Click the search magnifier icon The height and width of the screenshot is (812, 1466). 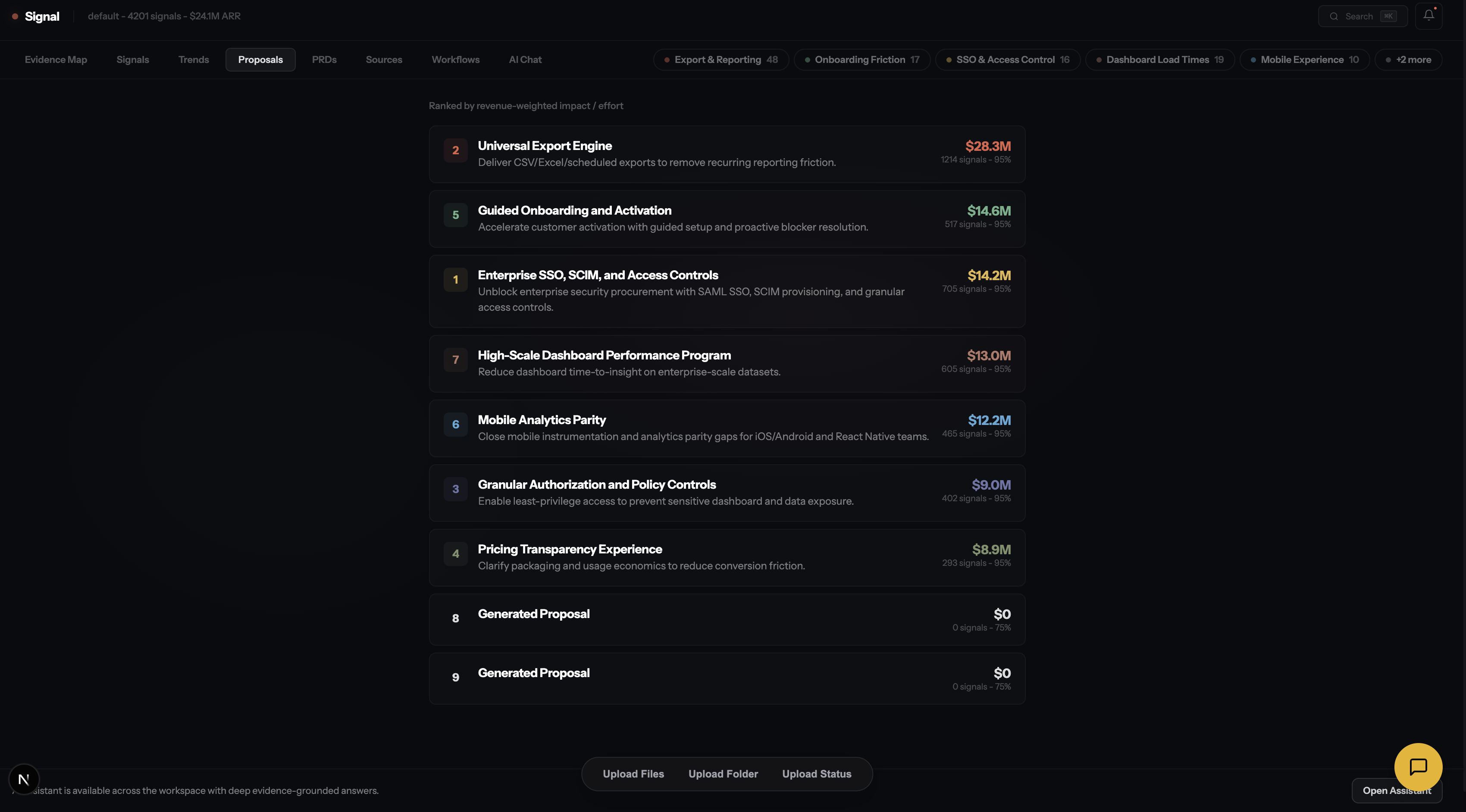1333,16
